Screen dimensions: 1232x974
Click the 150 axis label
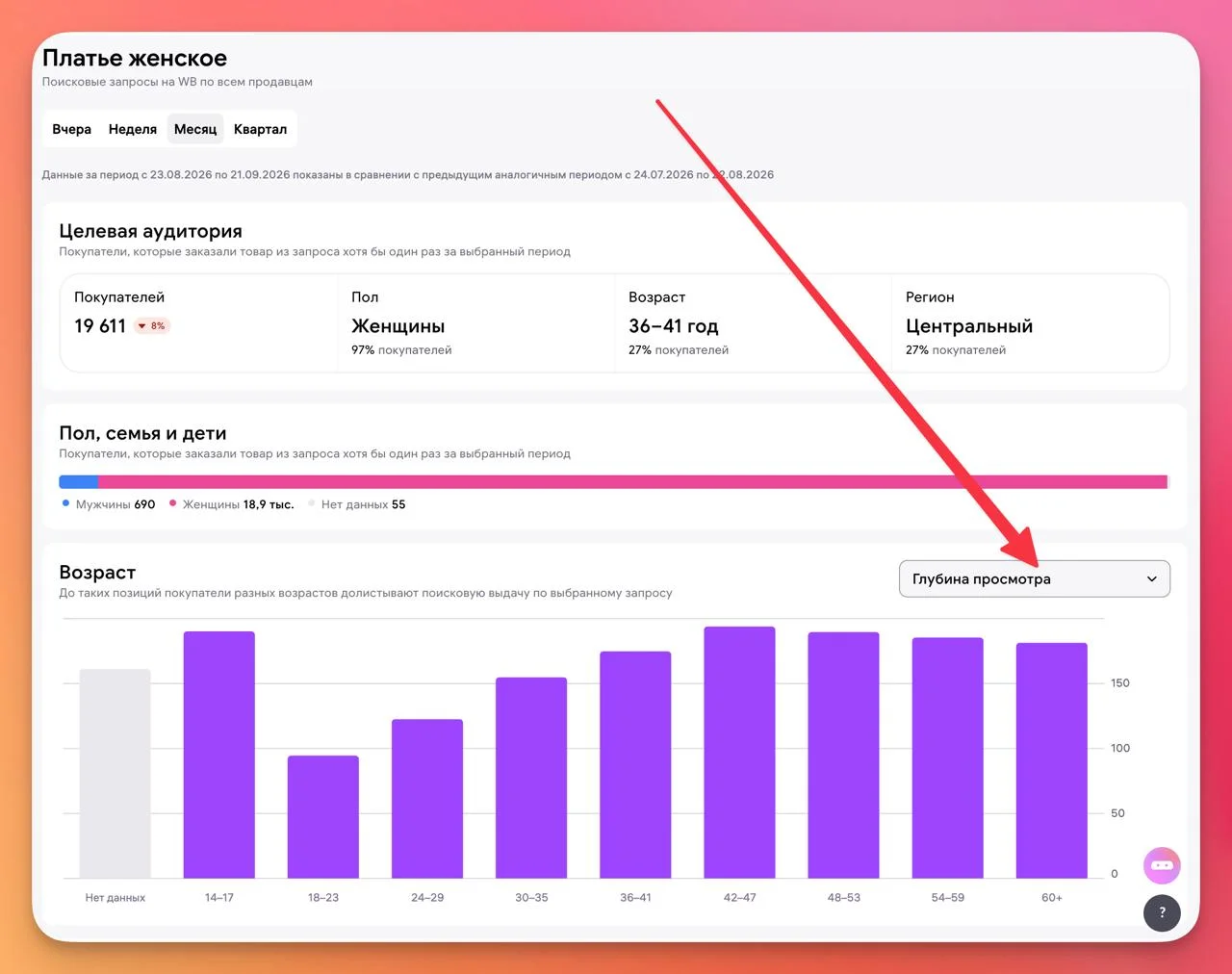1120,683
